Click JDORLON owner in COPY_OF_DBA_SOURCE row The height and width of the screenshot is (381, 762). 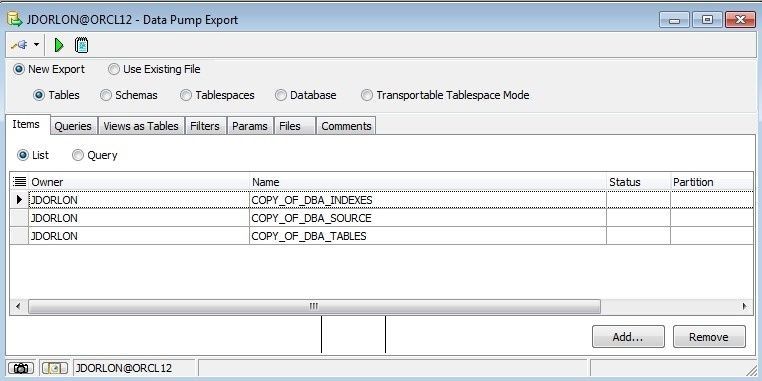[x=139, y=218]
